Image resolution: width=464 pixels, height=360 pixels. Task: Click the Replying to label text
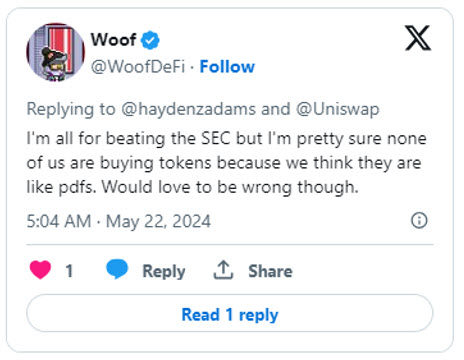click(71, 109)
